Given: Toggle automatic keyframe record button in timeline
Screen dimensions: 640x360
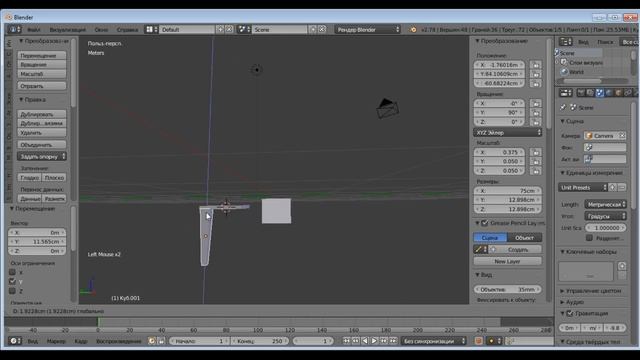Looking at the screenshot, I should (479, 341).
